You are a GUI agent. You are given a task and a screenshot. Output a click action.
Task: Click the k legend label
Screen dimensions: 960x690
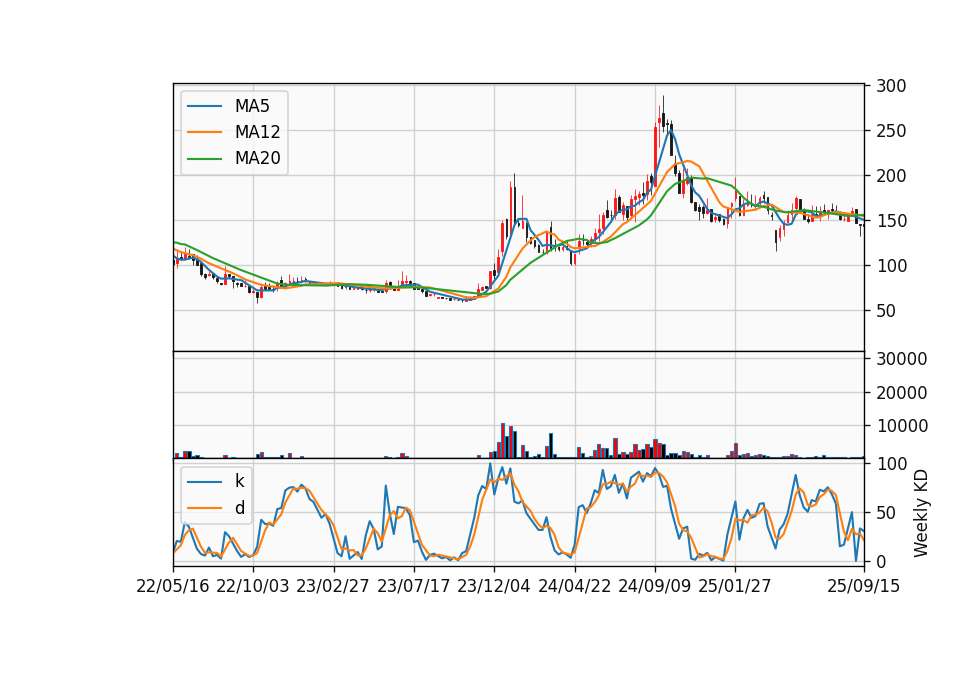pyautogui.click(x=239, y=481)
